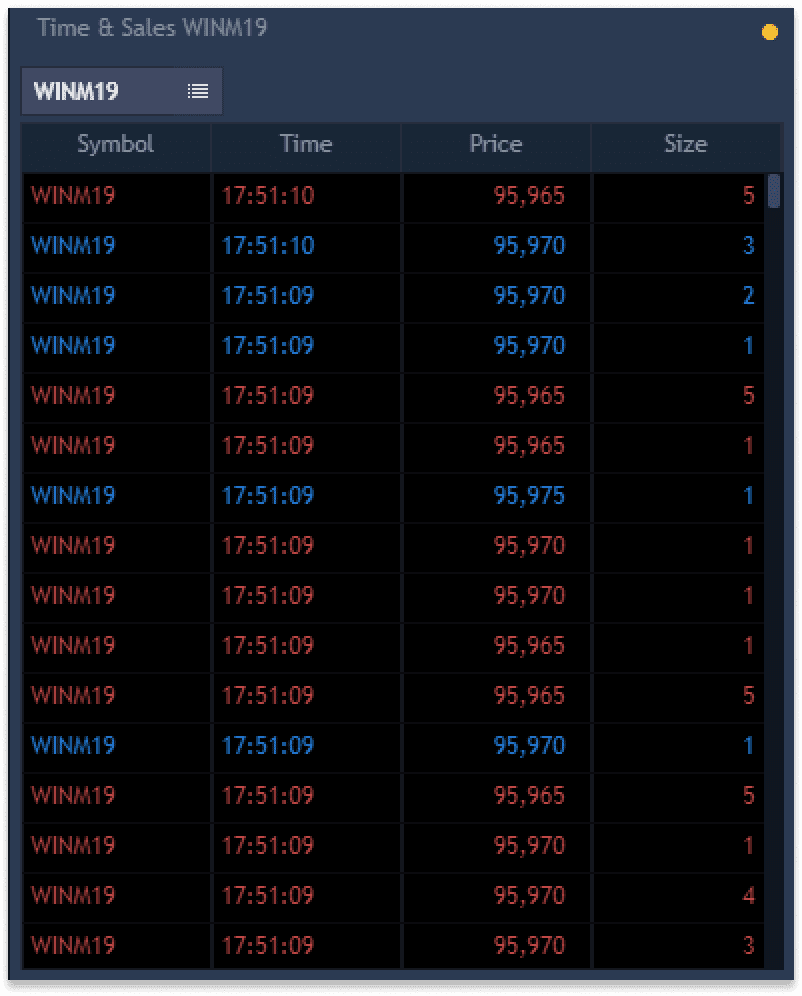This screenshot has width=802, height=996.
Task: Sort trades by the Time column
Action: [306, 146]
